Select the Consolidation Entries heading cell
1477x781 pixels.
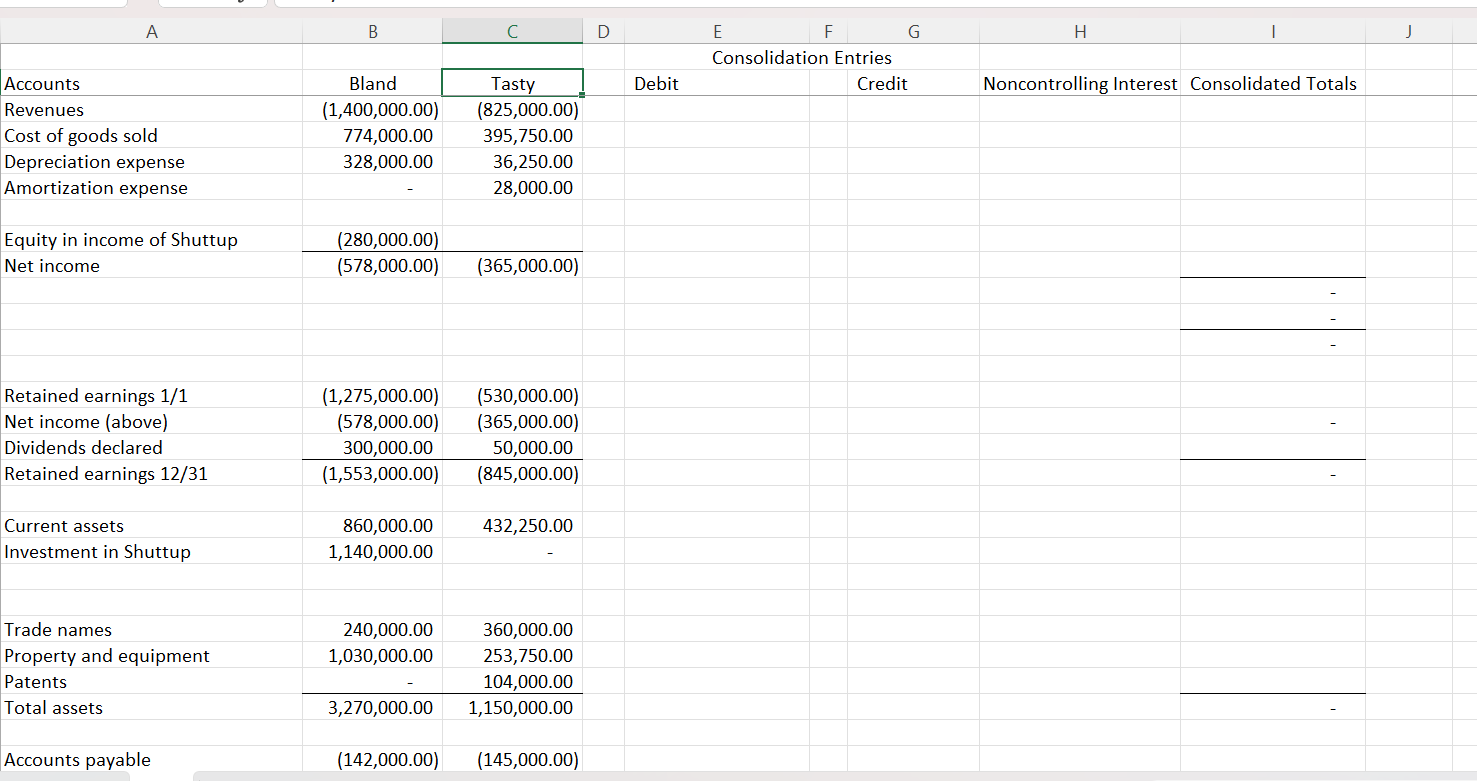click(802, 58)
